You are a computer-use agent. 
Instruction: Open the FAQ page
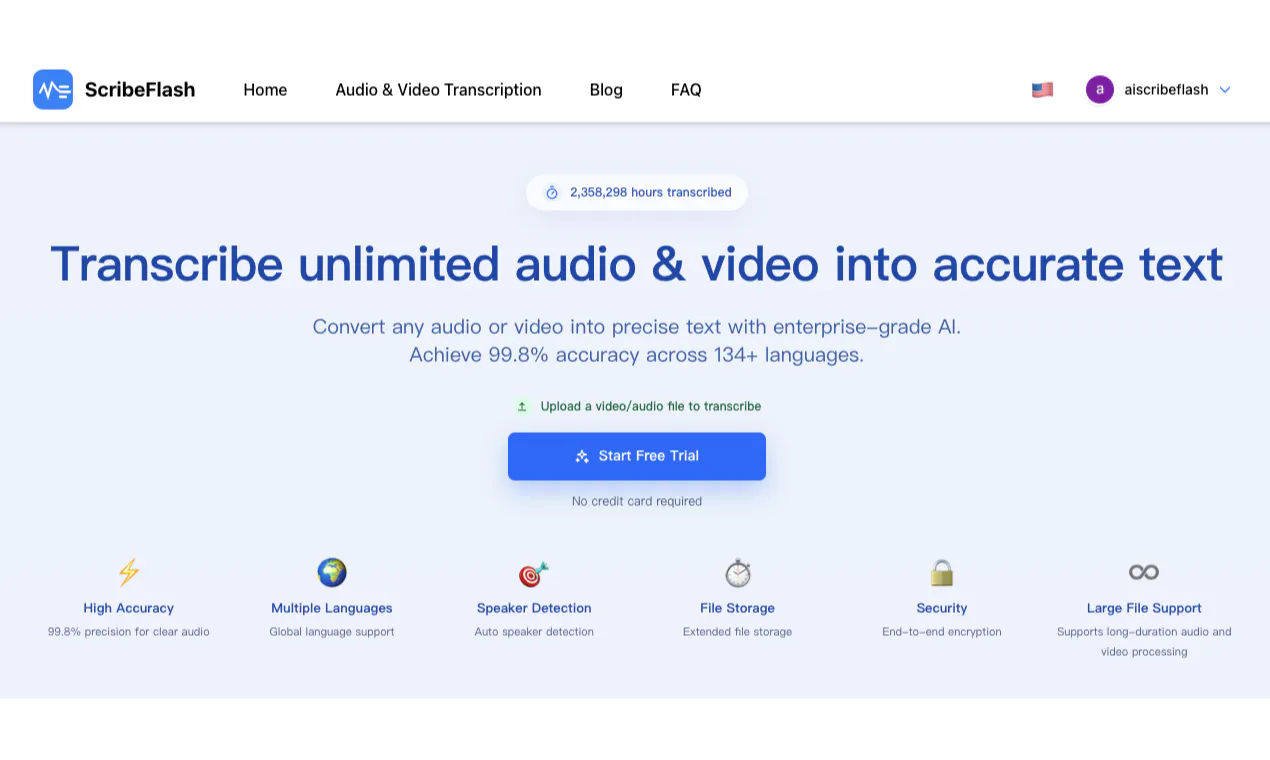click(686, 90)
